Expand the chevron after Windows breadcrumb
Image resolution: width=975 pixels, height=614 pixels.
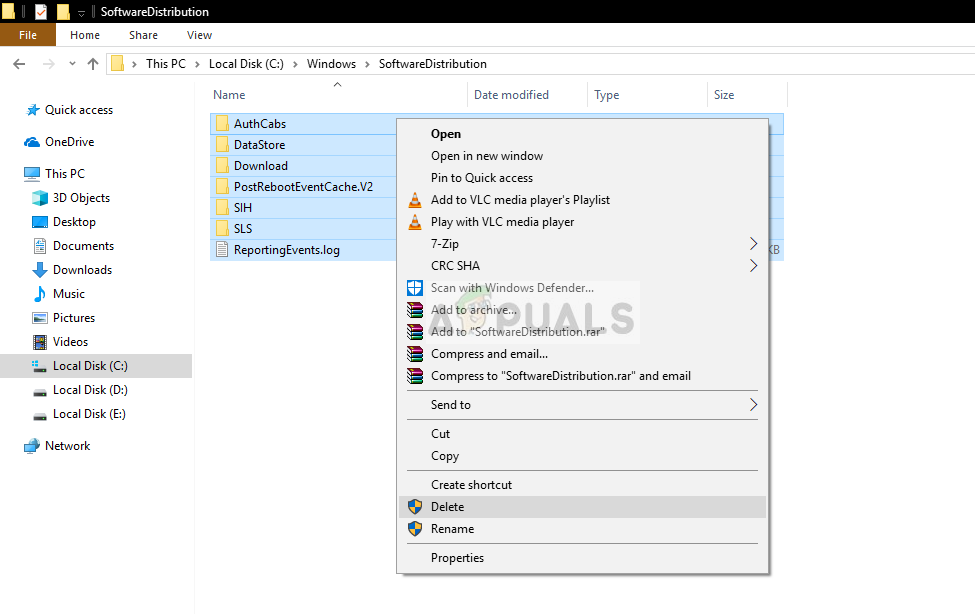(367, 64)
